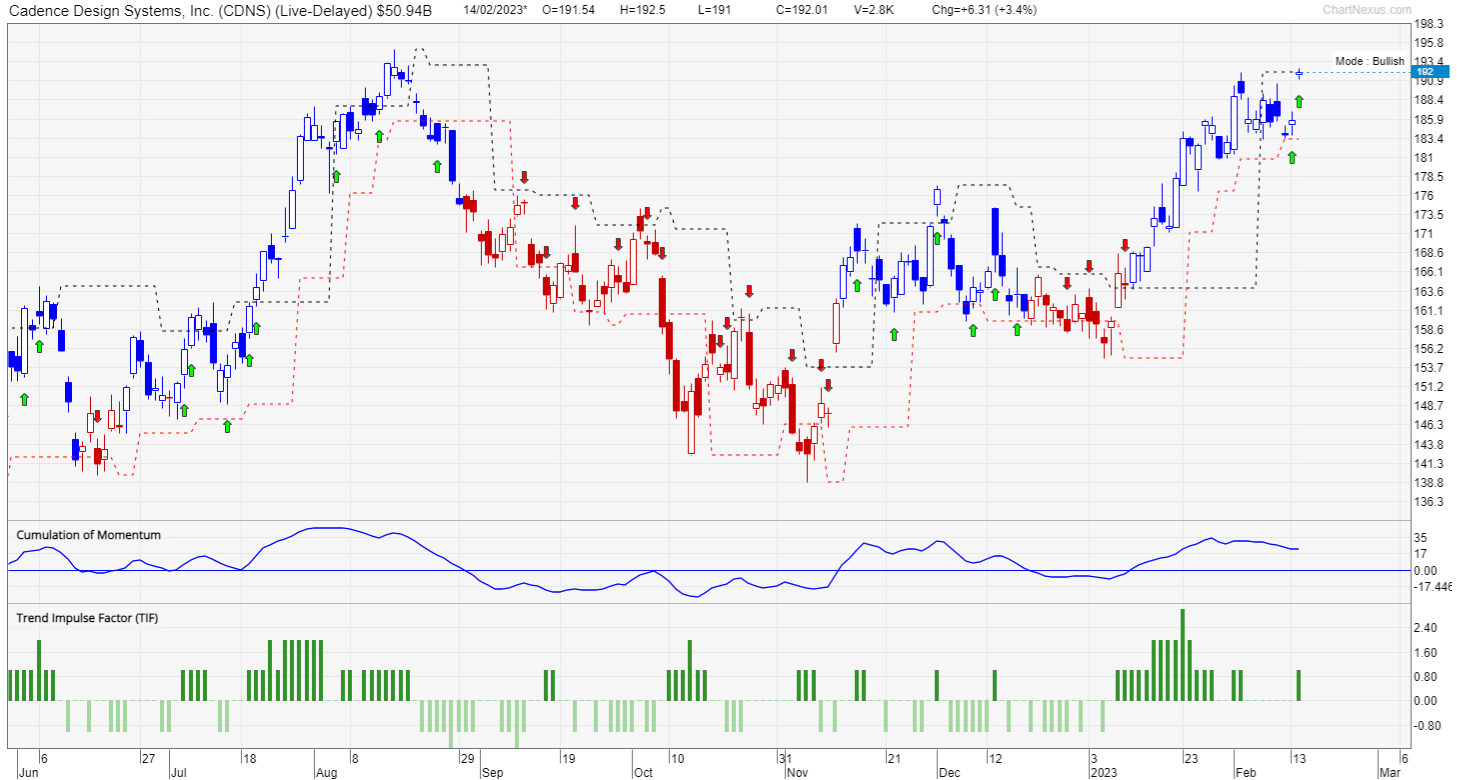This screenshot has width=1457, height=780.
Task: Click the 23 date tick label
Action: coord(1191,757)
